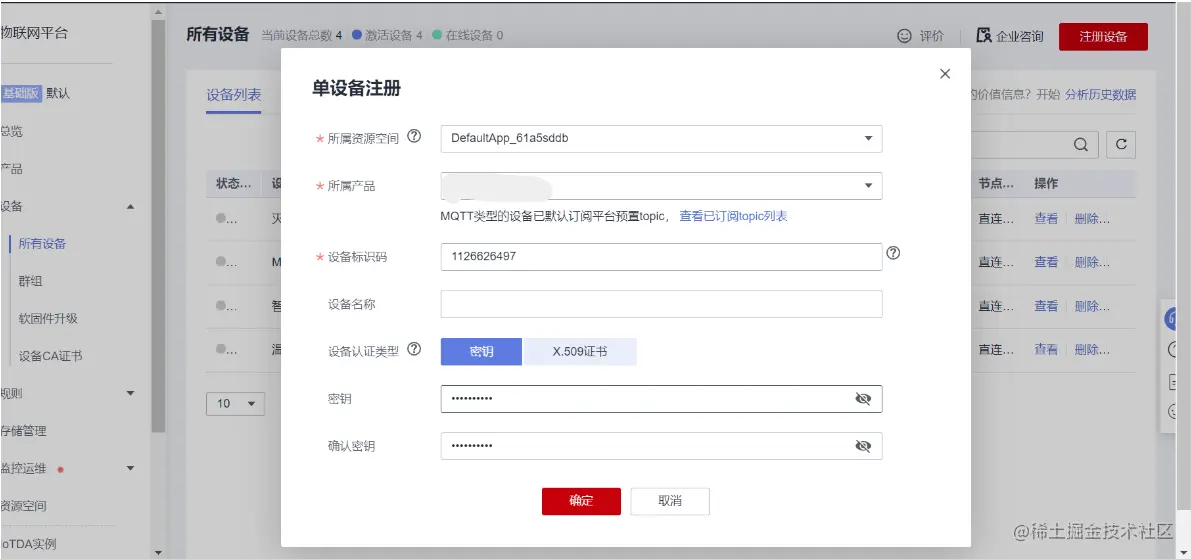This screenshot has width=1191, height=559.
Task: Select 所有设备 in sidebar
Action: tap(43, 244)
